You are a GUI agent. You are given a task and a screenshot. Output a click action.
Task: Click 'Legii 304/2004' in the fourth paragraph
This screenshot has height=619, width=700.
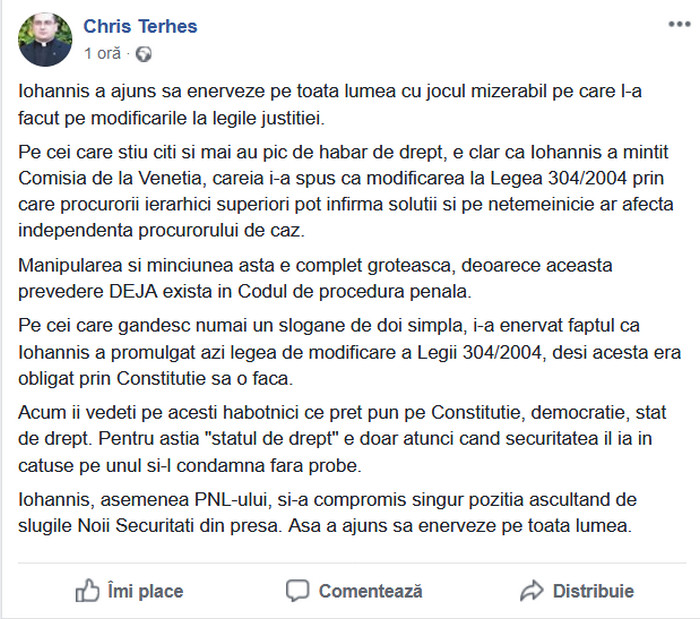tap(479, 353)
